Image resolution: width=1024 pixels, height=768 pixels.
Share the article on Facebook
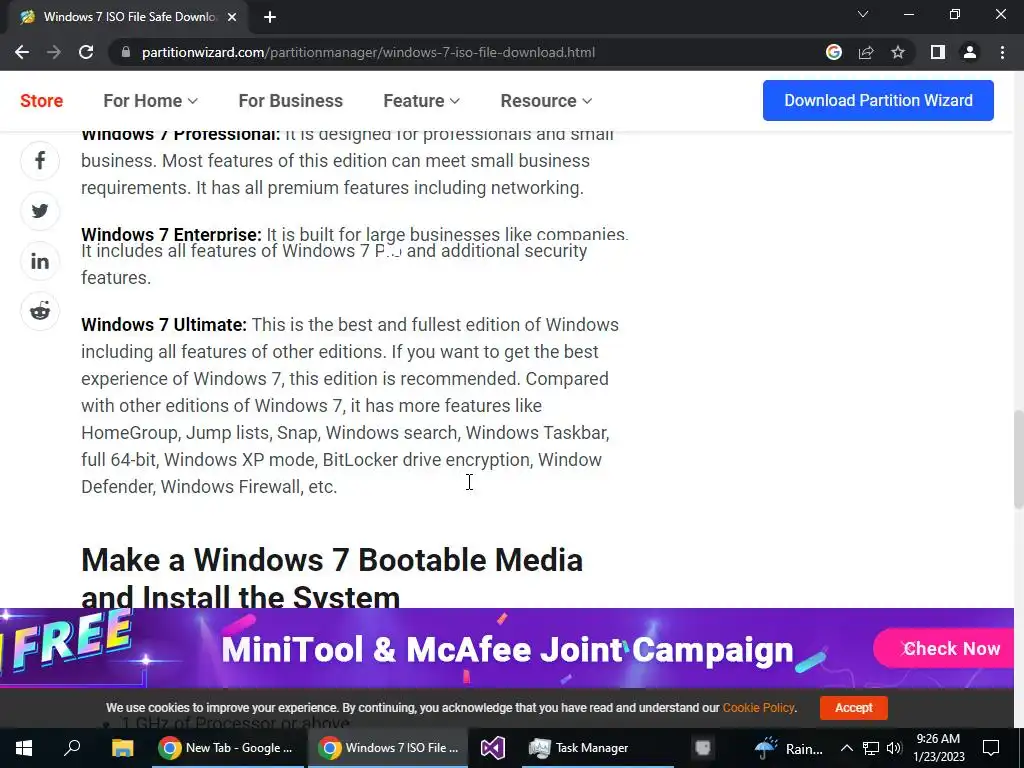coord(40,161)
